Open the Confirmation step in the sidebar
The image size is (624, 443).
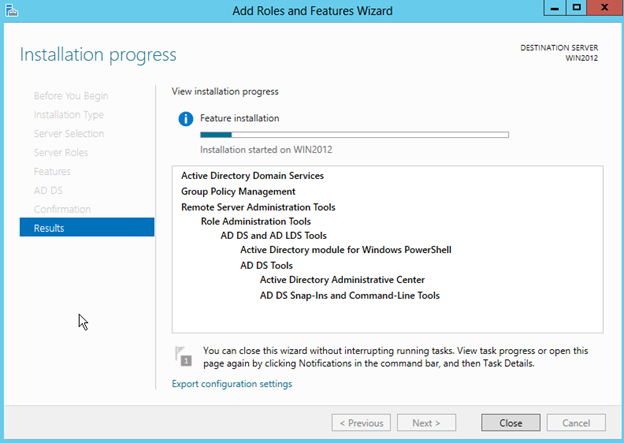click(62, 209)
